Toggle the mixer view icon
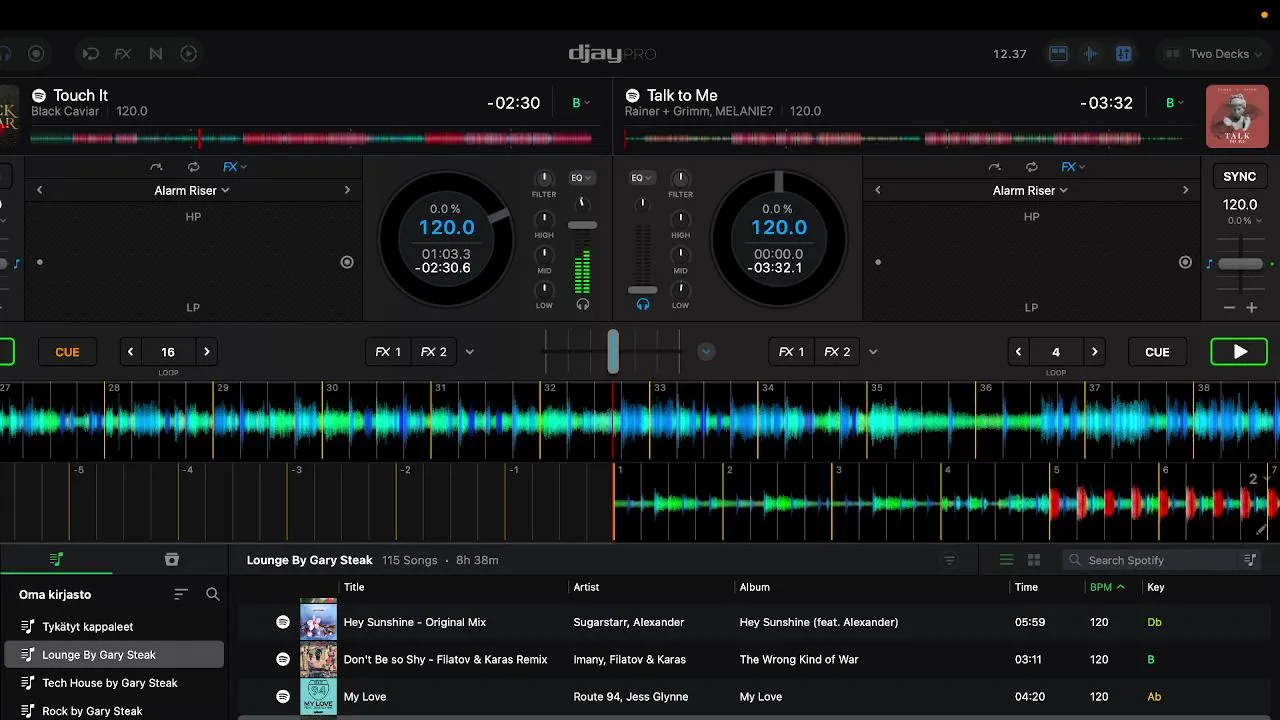The height and width of the screenshot is (720, 1280). click(x=1124, y=54)
